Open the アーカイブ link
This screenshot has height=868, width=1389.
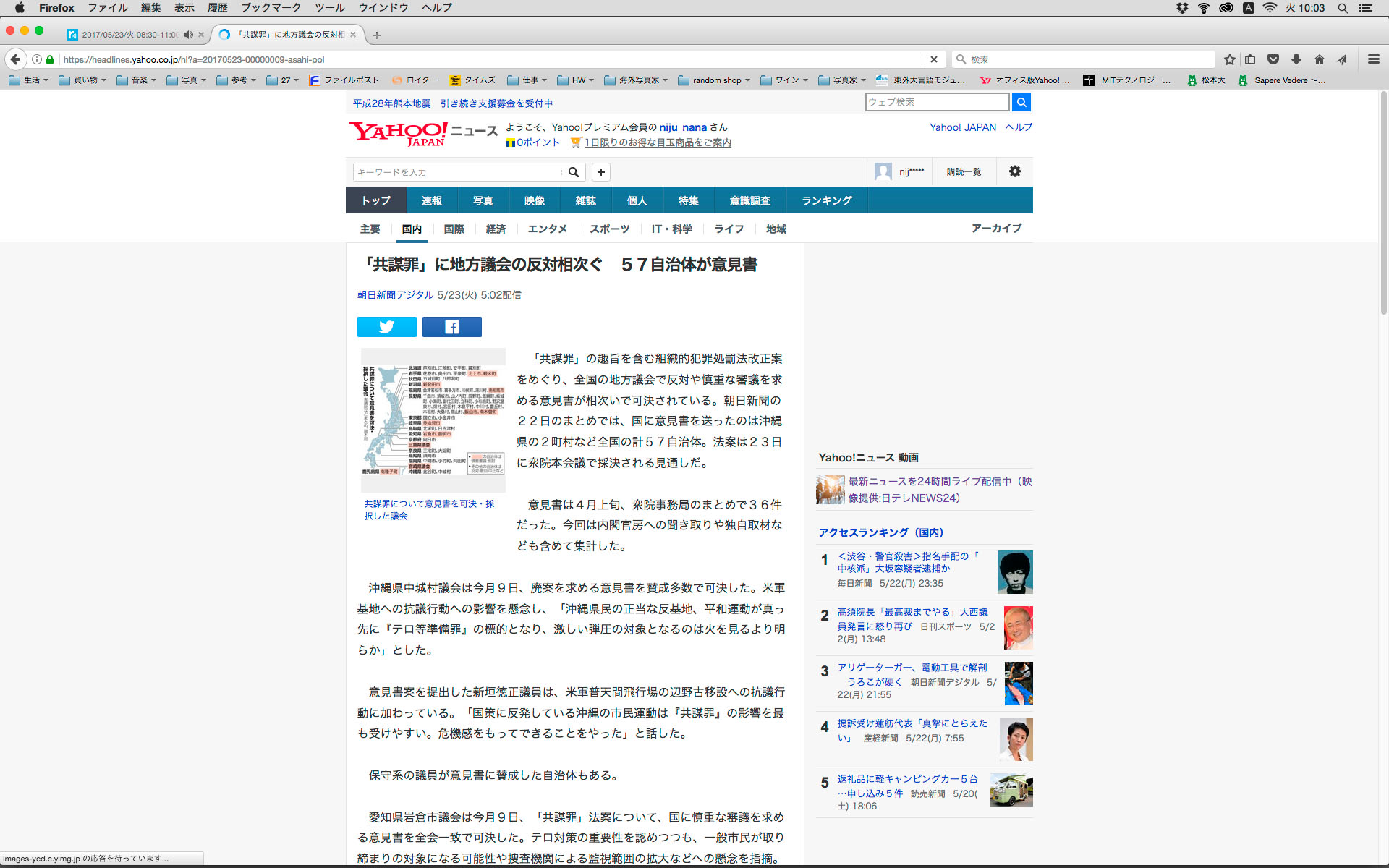click(x=996, y=229)
